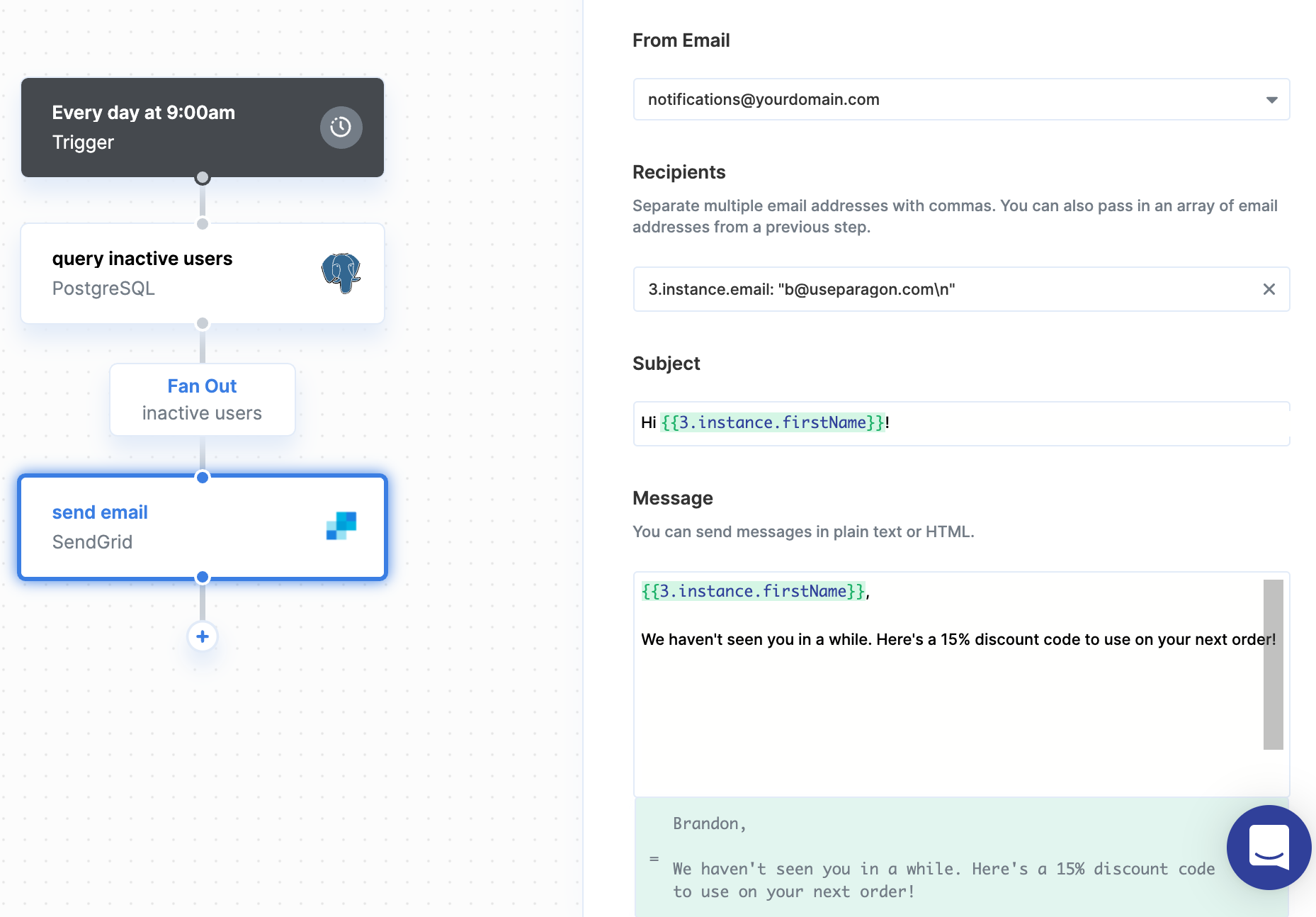Click the connector dot below Trigger step
This screenshot has height=917, width=1316.
click(203, 178)
